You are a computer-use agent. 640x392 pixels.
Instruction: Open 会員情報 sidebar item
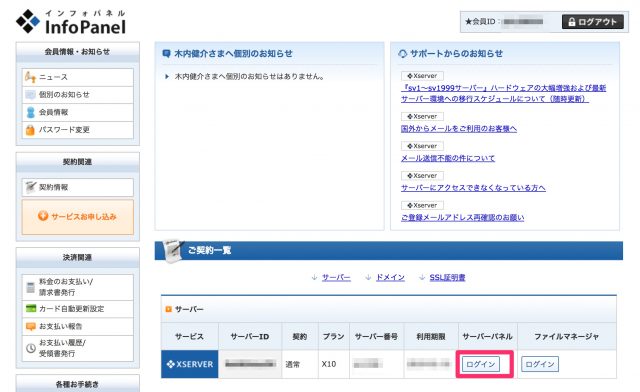coord(78,112)
